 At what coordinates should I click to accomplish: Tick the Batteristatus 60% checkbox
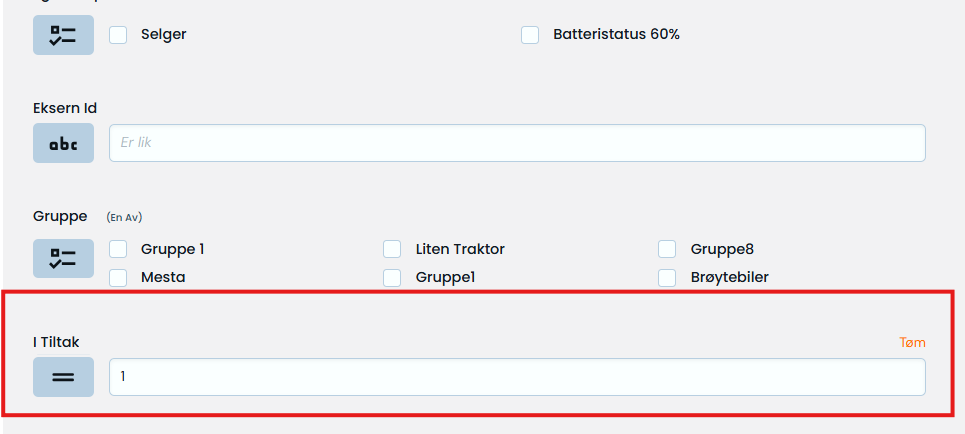coord(530,35)
